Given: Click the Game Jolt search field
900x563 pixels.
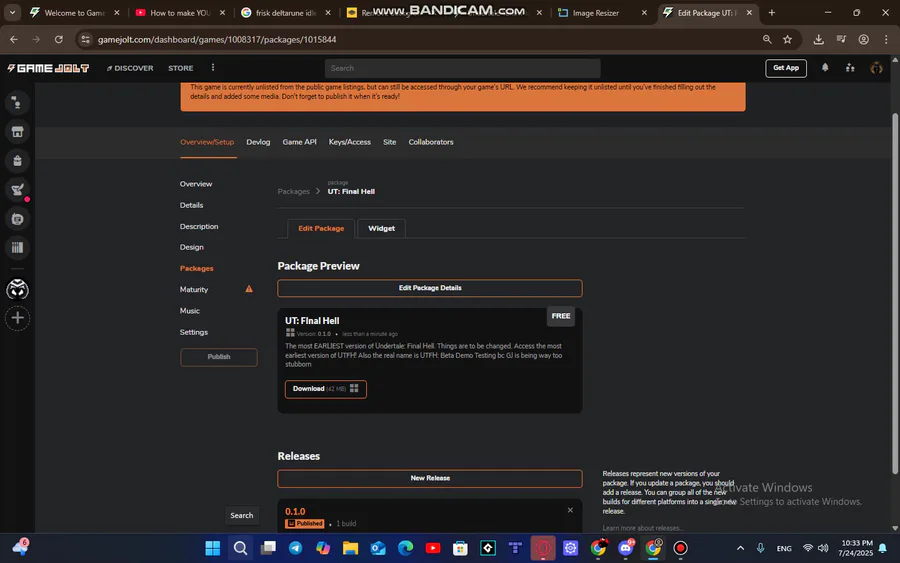Looking at the screenshot, I should (x=463, y=68).
